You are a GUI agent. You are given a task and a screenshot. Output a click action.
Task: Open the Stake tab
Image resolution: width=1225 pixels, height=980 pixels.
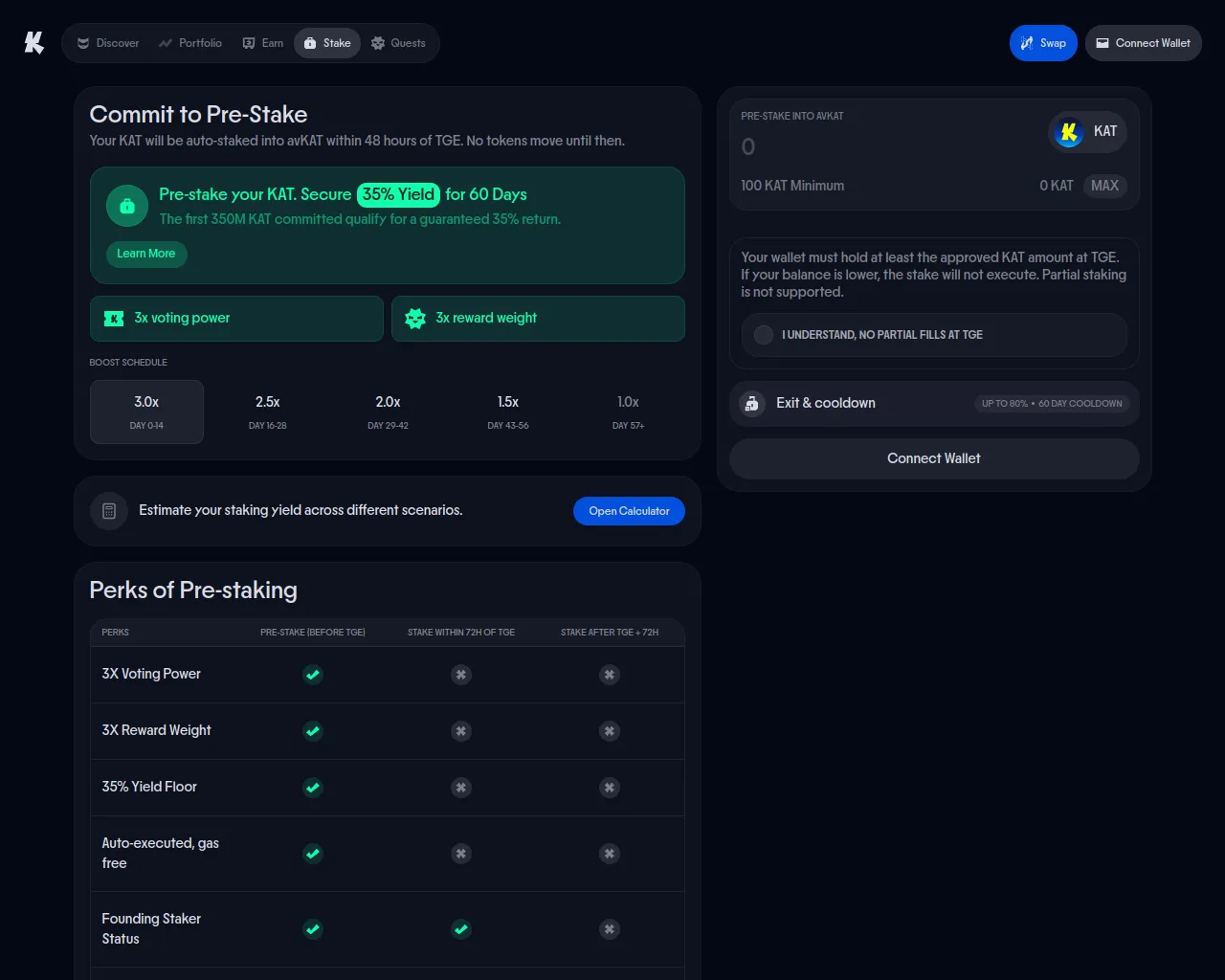327,43
